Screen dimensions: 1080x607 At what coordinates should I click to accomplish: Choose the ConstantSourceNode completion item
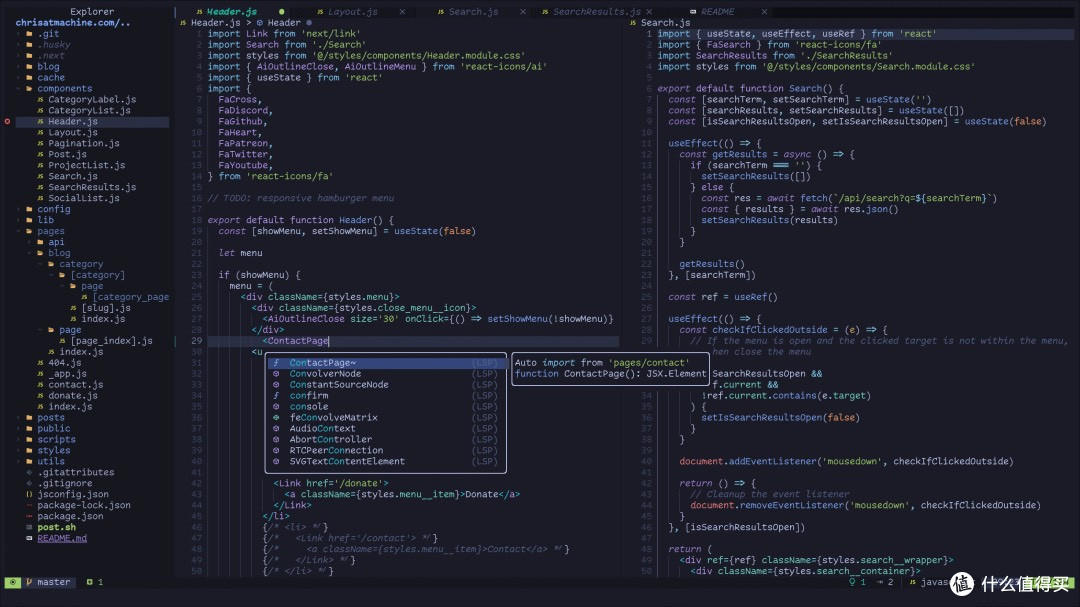pos(386,384)
